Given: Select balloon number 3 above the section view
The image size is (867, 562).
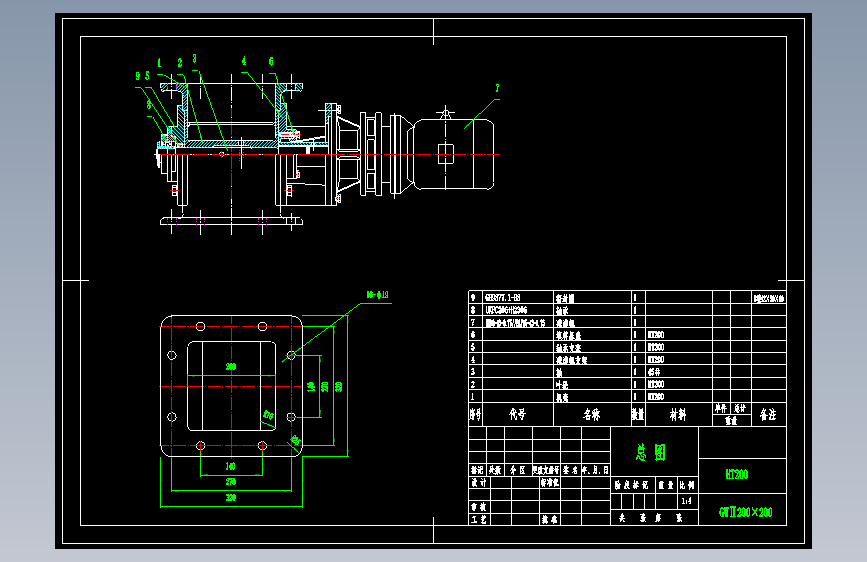Looking at the screenshot, I should (x=194, y=59).
